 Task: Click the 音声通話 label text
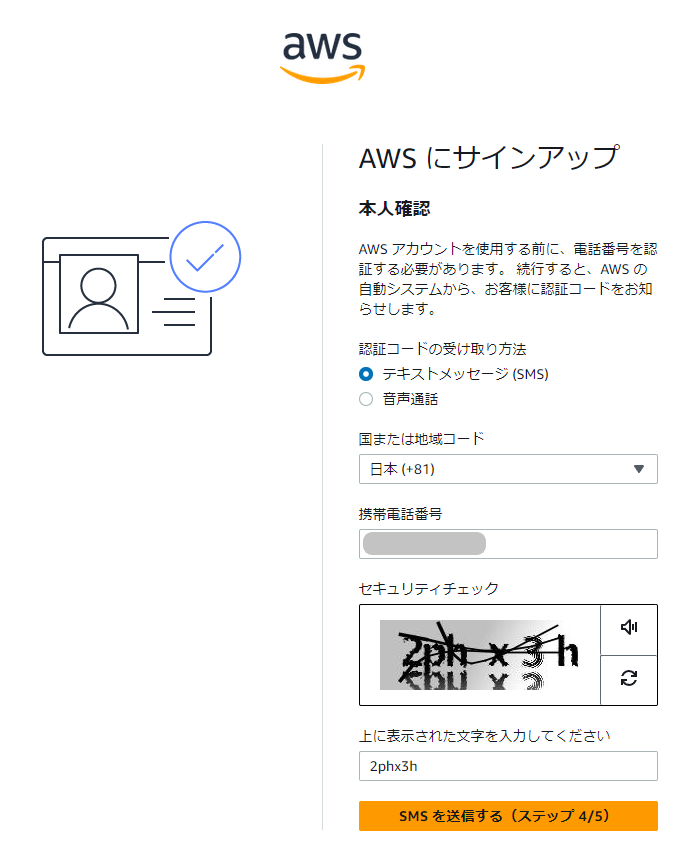tap(410, 399)
